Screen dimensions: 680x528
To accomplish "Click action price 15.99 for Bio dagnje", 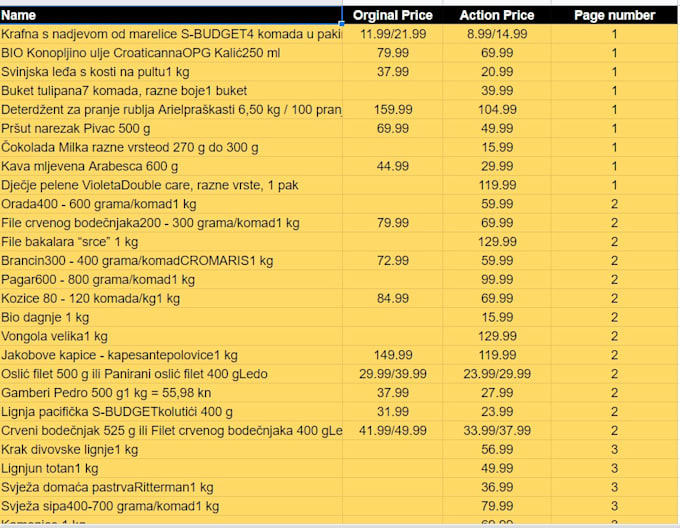I will pyautogui.click(x=497, y=317).
